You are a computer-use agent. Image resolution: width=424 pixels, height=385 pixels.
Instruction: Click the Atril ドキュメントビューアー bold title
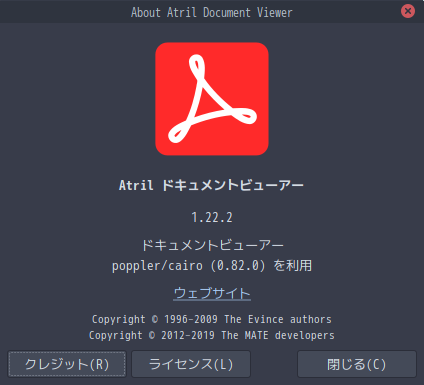(x=211, y=185)
